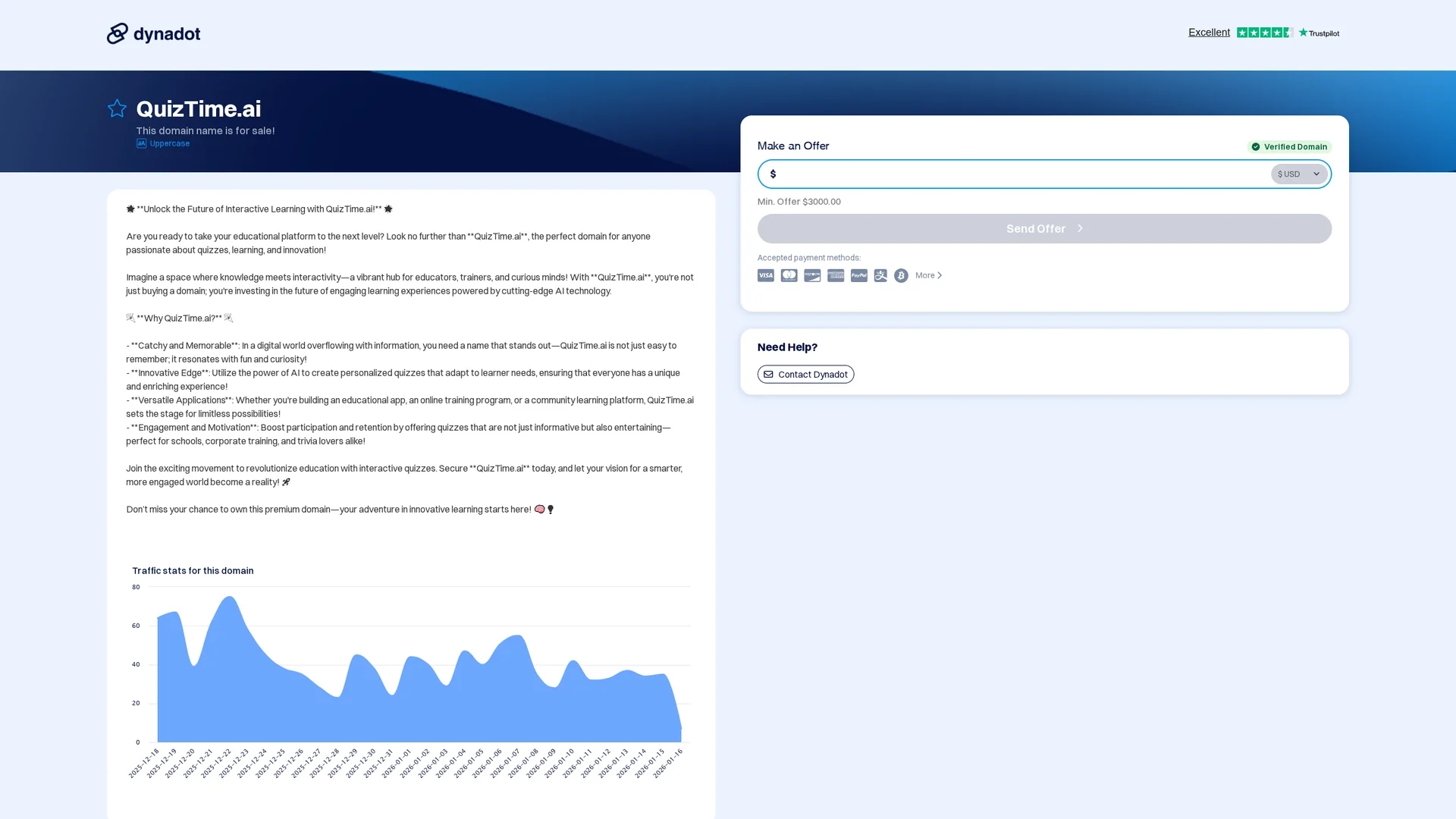Image resolution: width=1456 pixels, height=819 pixels.
Task: Click the Mastercard payment icon
Action: [x=789, y=275]
